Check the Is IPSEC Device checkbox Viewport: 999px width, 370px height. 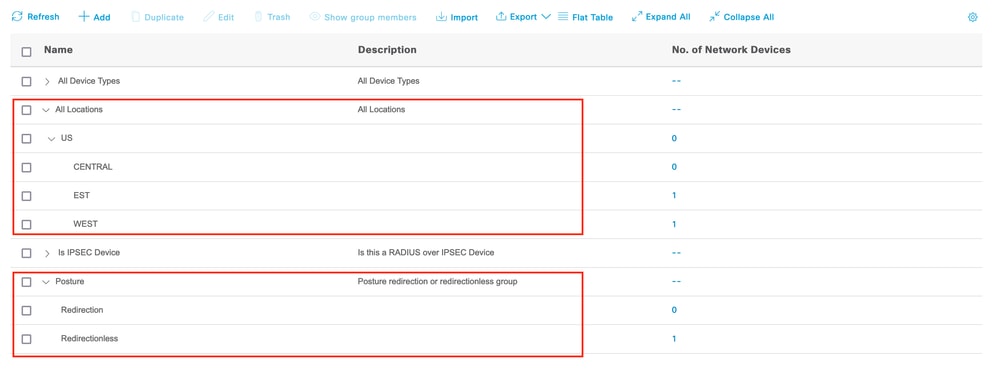coord(26,253)
